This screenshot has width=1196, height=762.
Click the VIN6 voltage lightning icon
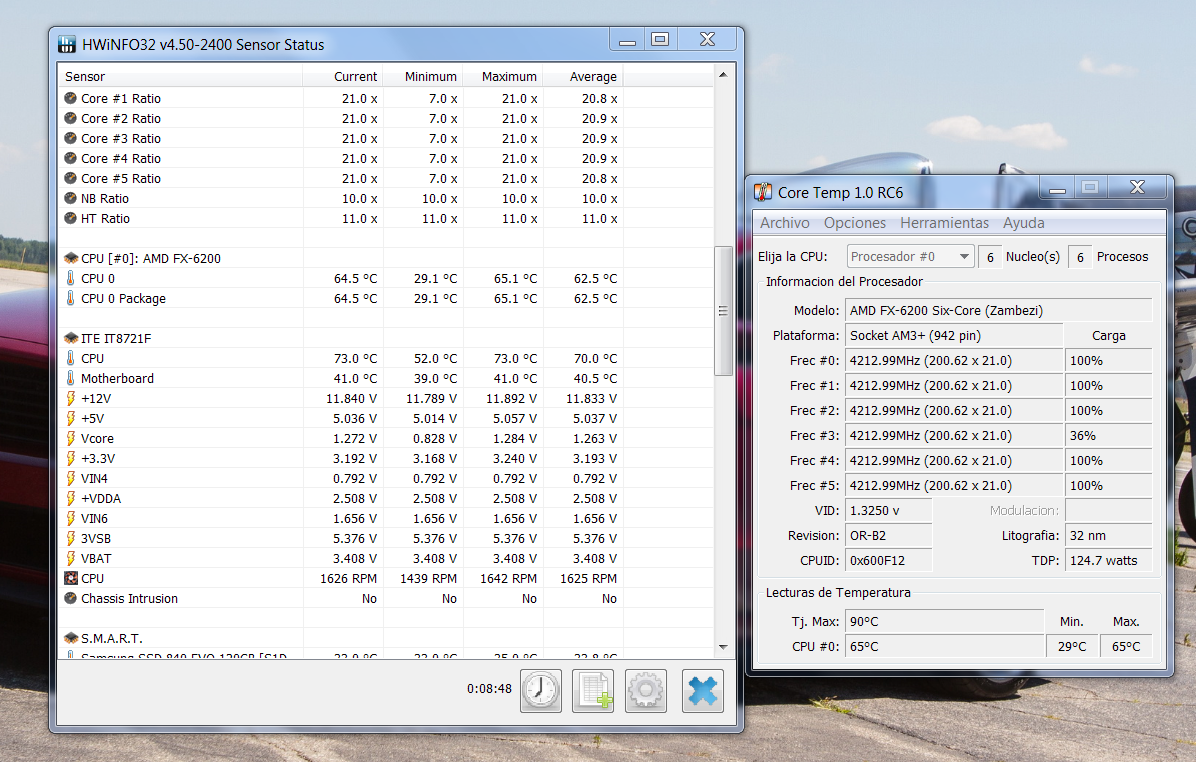click(70, 519)
